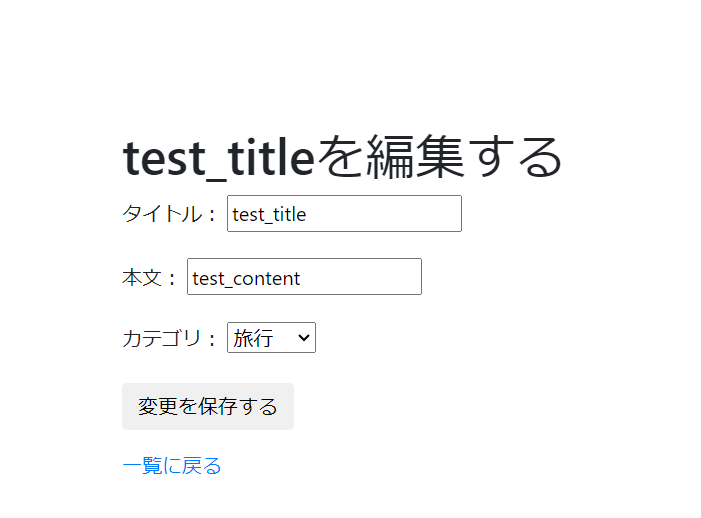This screenshot has height=518, width=701.
Task: Click the page heading test_titleを編集する
Action: click(343, 158)
